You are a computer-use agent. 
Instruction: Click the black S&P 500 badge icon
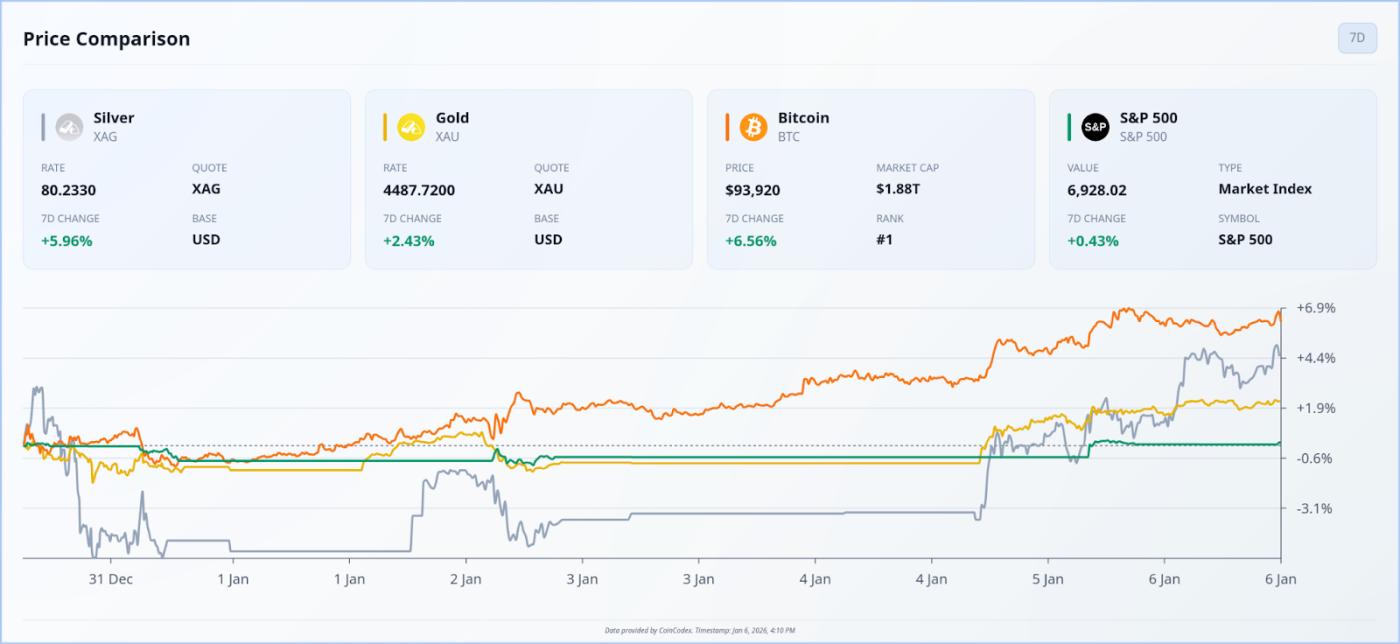(1096, 126)
